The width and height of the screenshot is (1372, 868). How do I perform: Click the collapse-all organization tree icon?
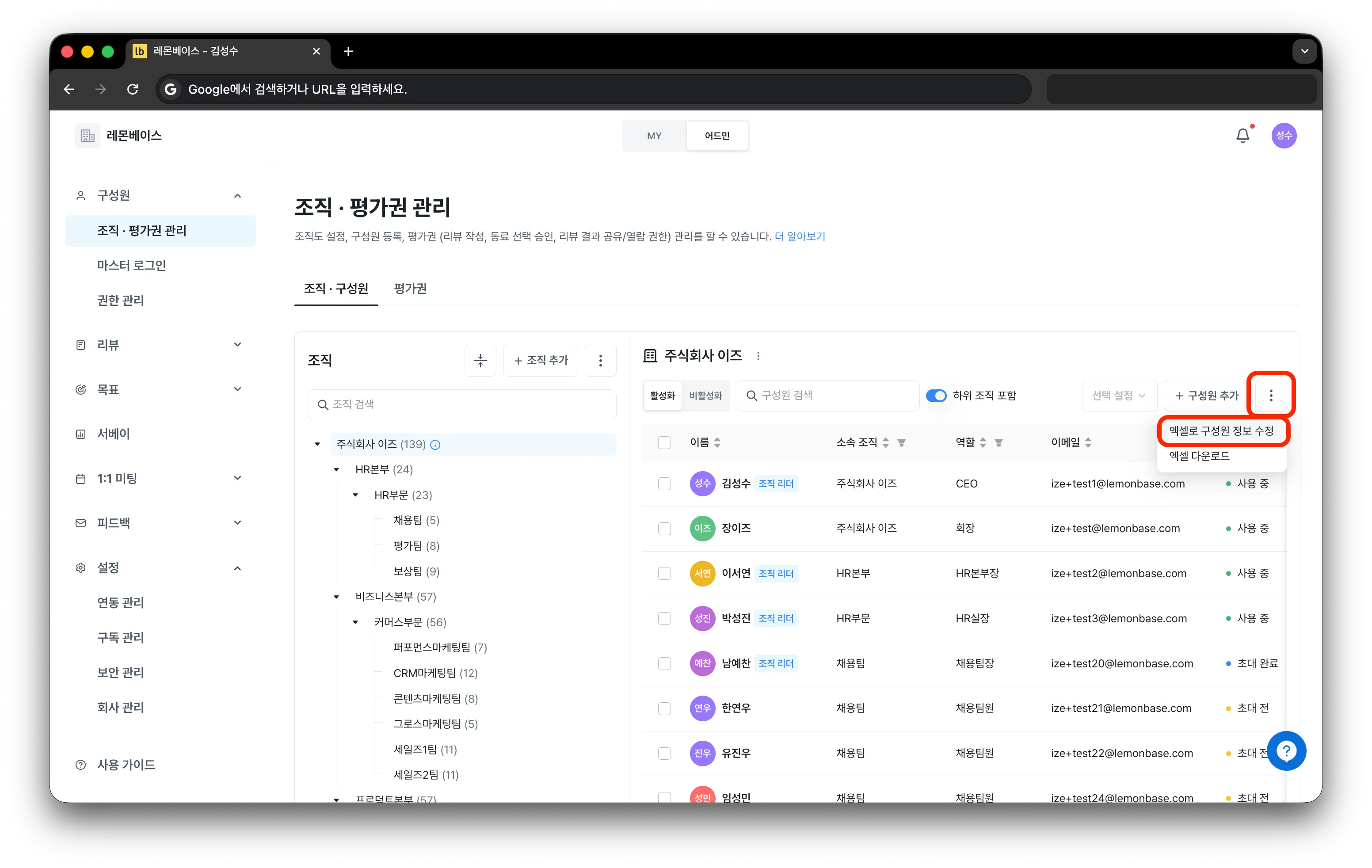(x=480, y=360)
